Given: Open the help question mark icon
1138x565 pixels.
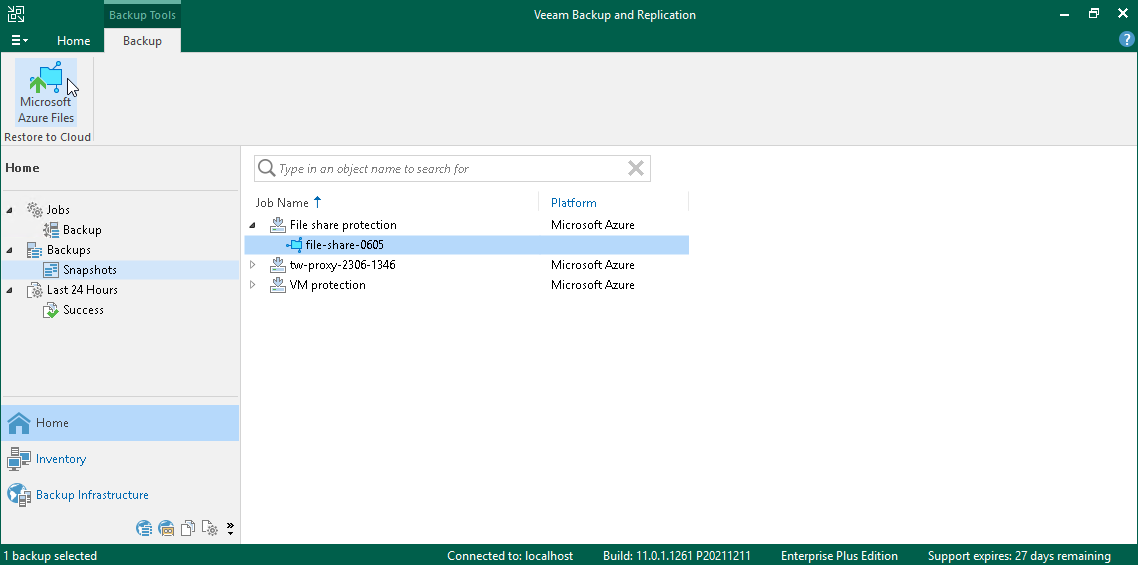Looking at the screenshot, I should coord(1127,41).
